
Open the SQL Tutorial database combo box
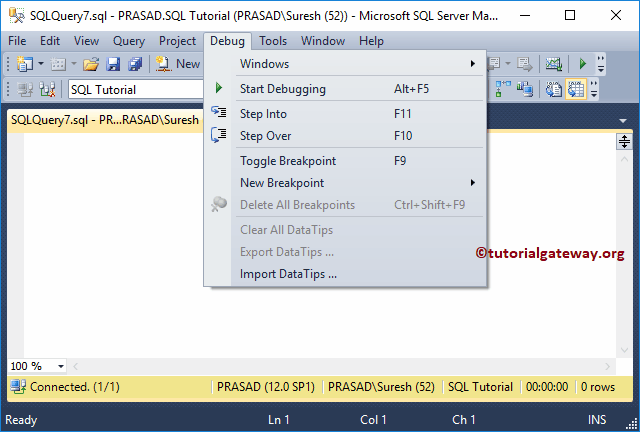coord(136,89)
